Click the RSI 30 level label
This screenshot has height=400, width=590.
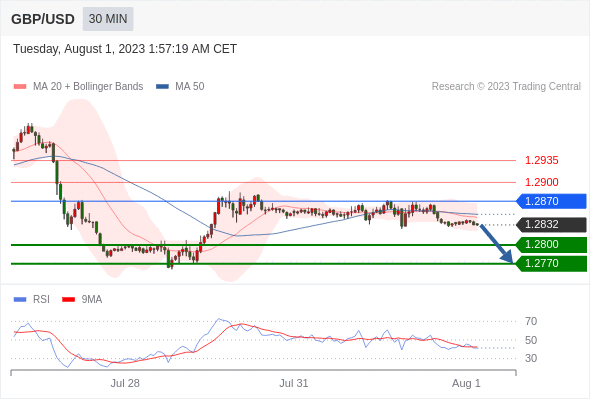(531, 358)
